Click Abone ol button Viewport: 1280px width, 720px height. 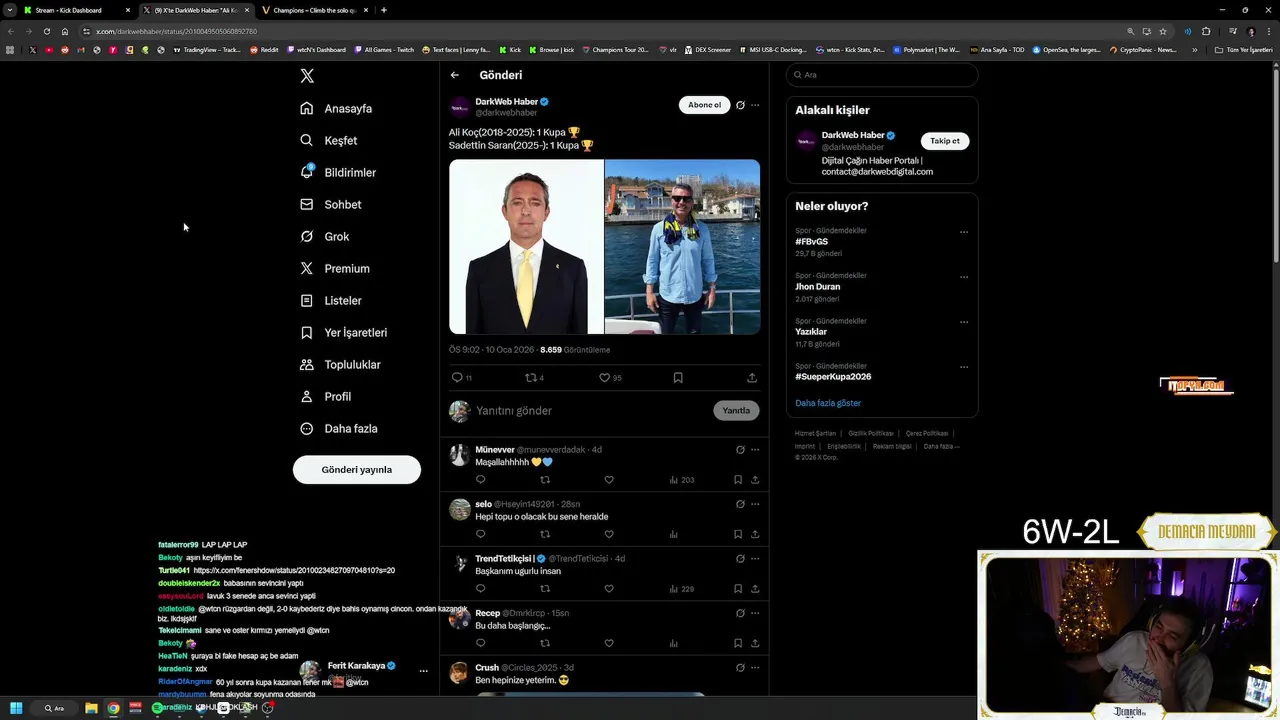pyautogui.click(x=704, y=105)
